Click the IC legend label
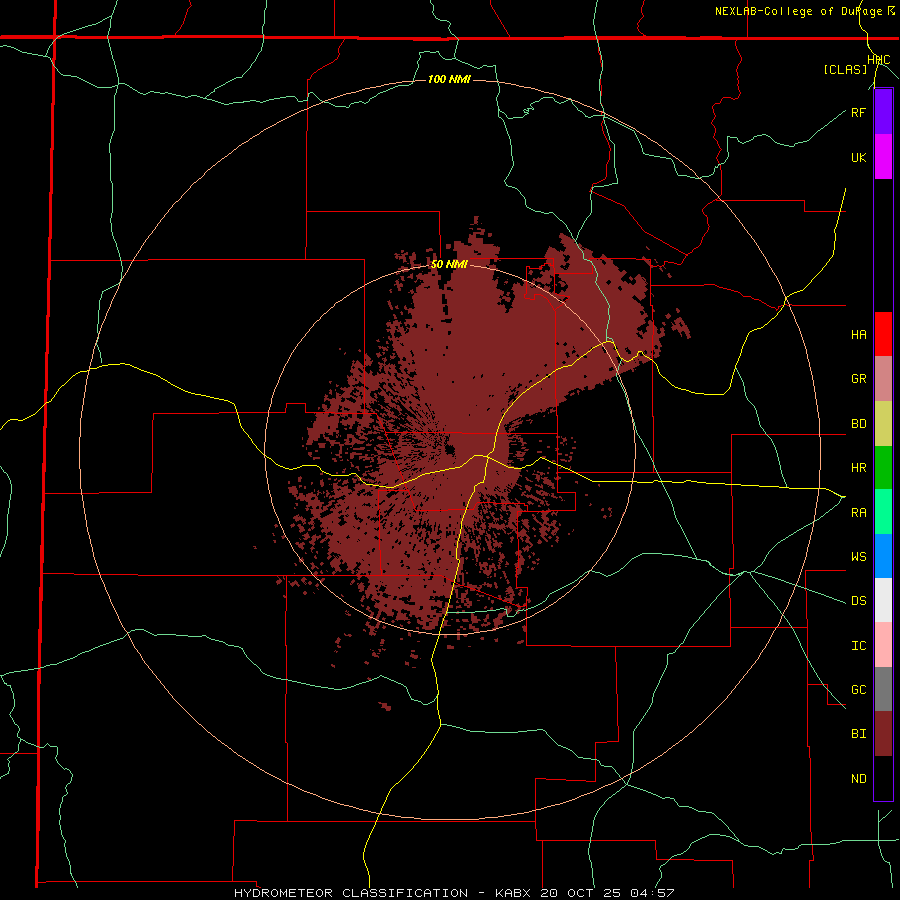 click(858, 646)
